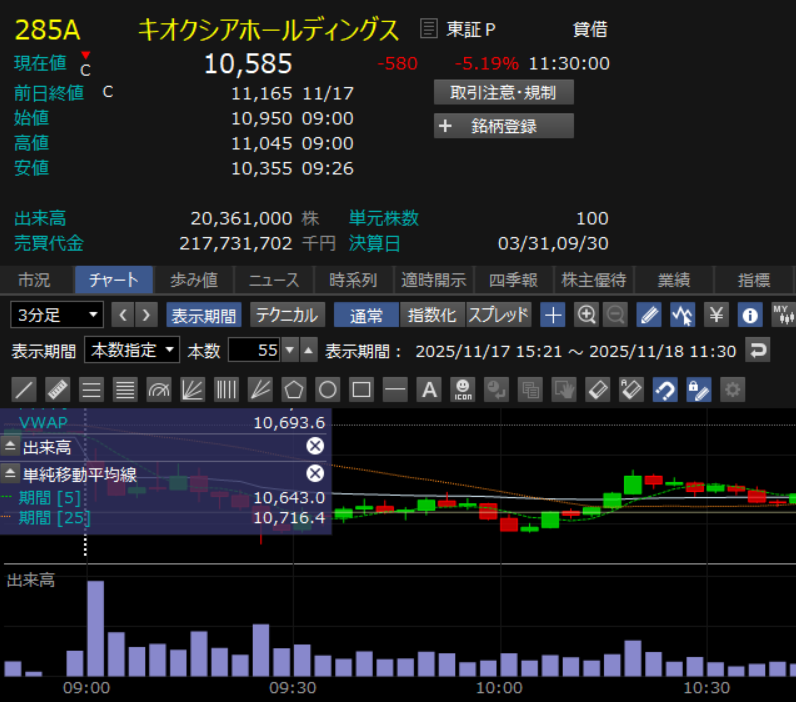
Task: Click the 取引注意・規制 button
Action: click(504, 93)
